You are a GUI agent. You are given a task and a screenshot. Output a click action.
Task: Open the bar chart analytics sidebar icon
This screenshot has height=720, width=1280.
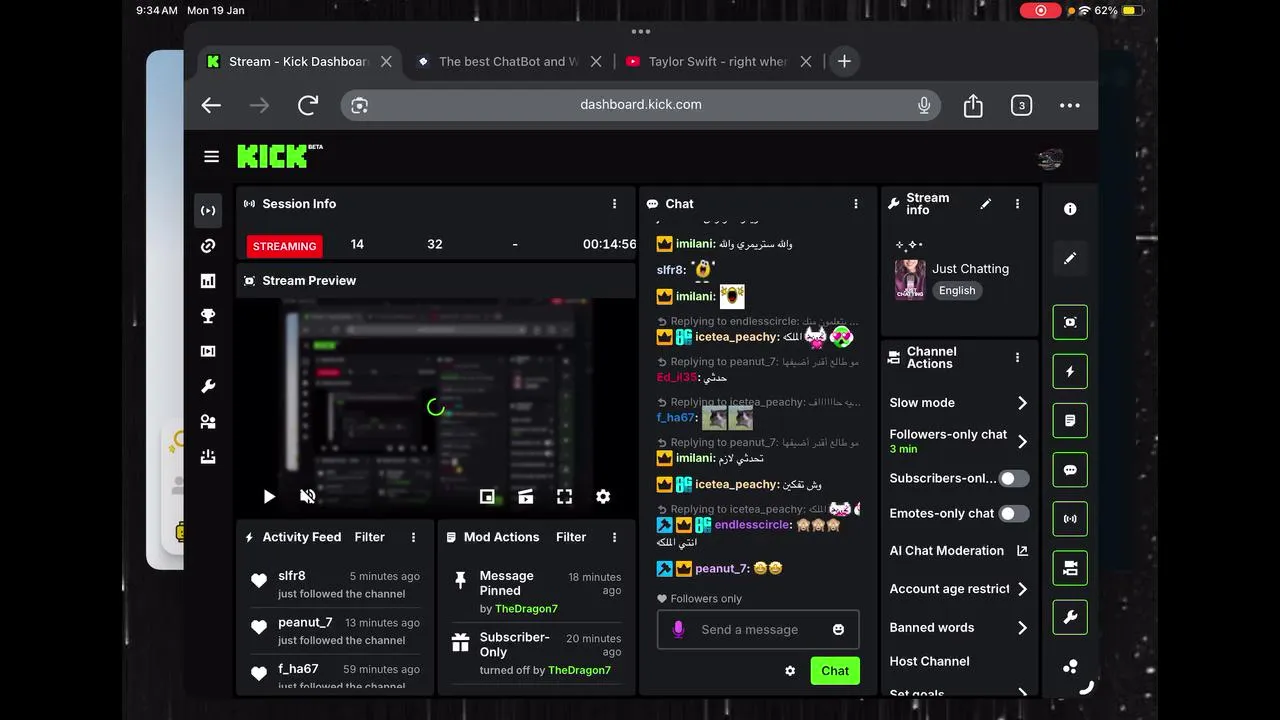pos(208,281)
